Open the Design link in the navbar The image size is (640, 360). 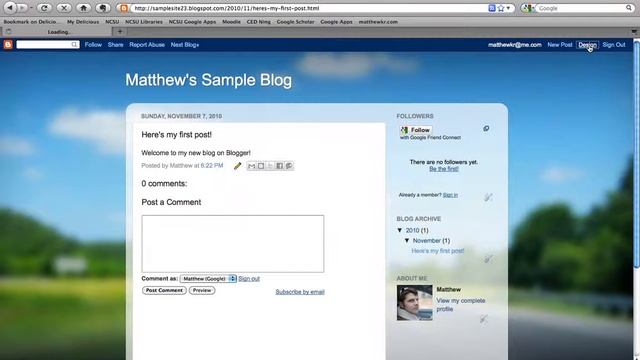tap(587, 44)
